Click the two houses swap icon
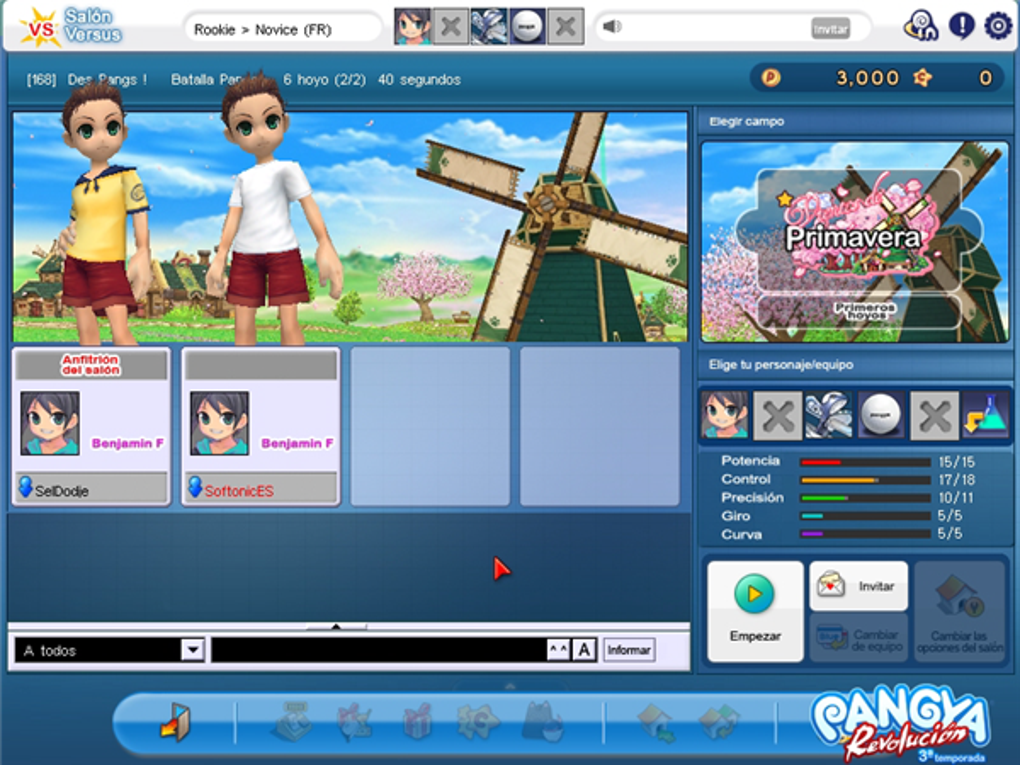The width and height of the screenshot is (1020, 765). point(718,723)
